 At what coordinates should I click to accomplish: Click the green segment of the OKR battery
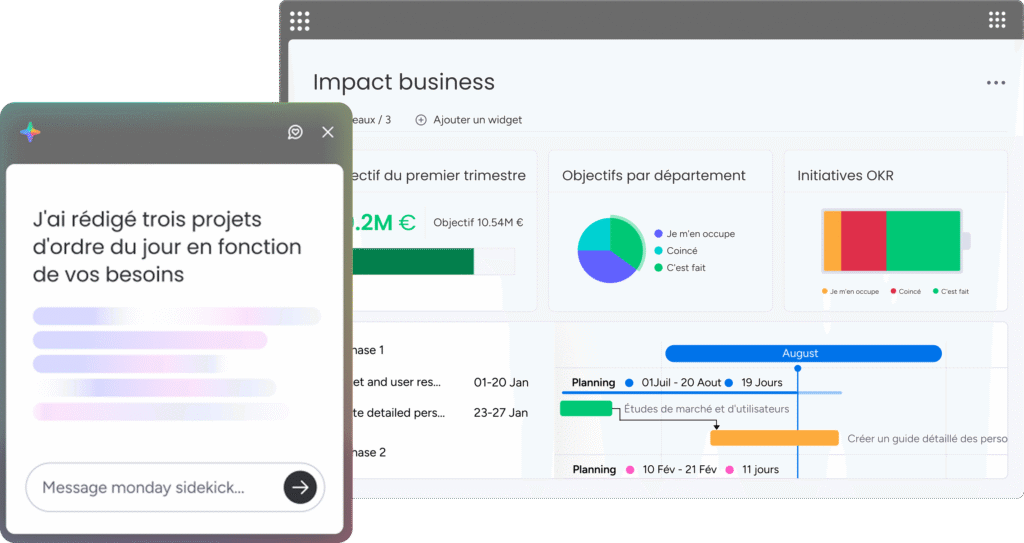tap(923, 240)
